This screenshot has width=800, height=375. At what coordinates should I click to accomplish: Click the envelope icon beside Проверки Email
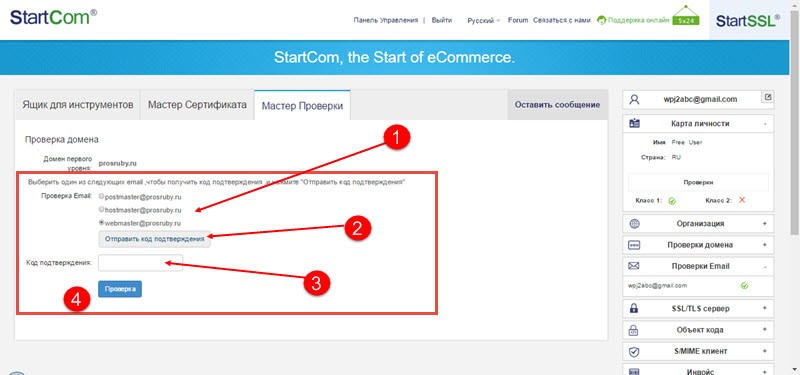634,266
